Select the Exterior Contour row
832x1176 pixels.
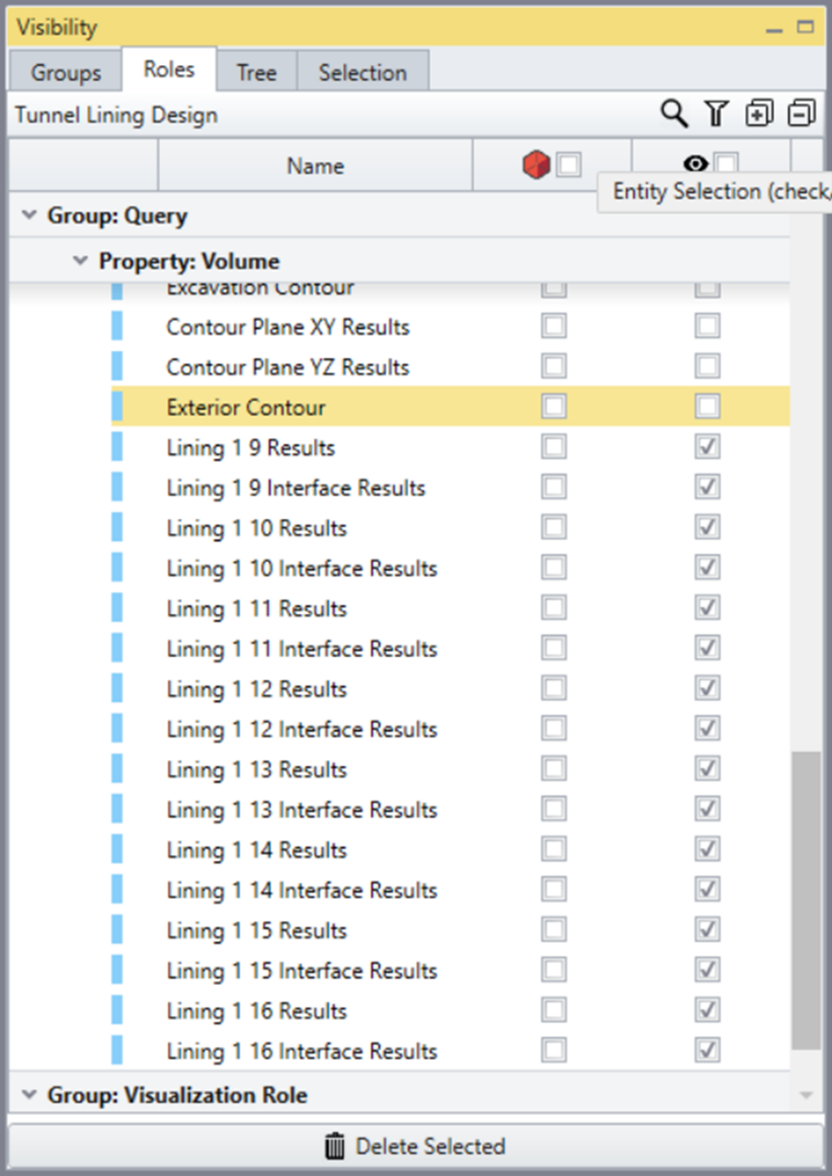[x=450, y=406]
